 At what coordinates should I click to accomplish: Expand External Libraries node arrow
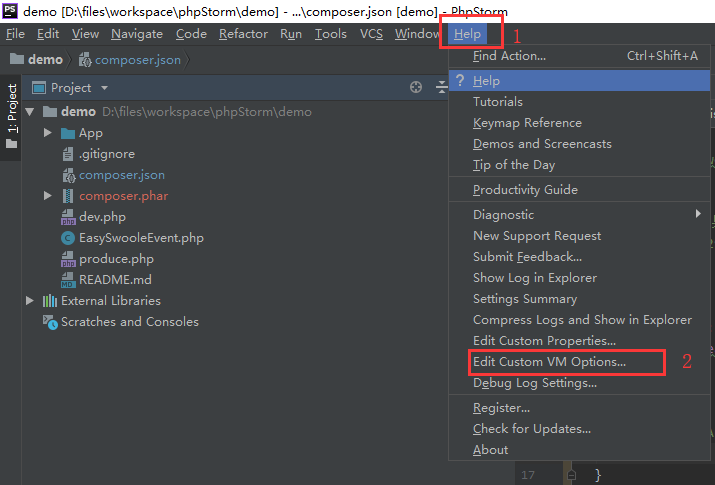(30, 300)
